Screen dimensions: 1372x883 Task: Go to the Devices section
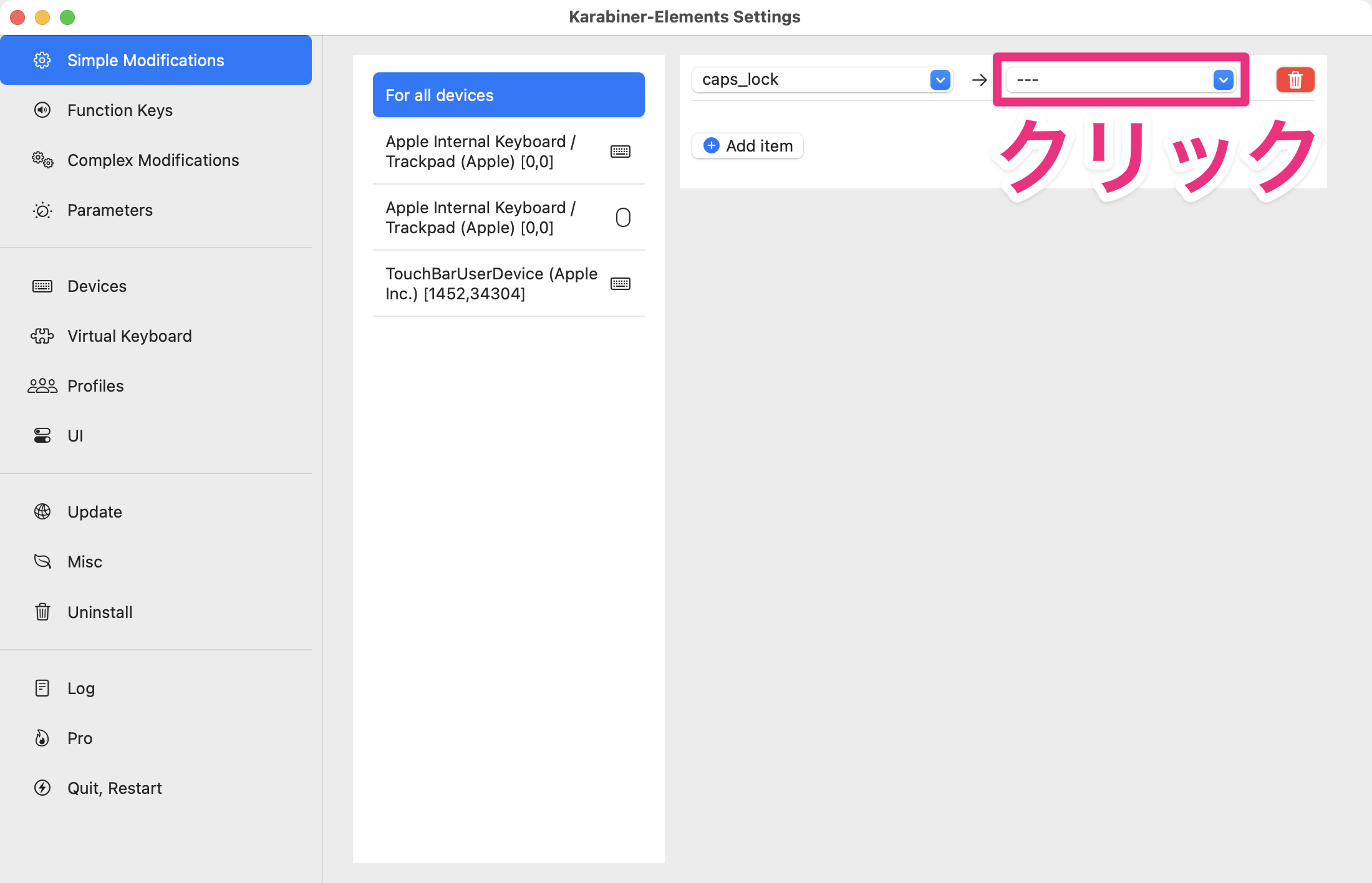(97, 286)
